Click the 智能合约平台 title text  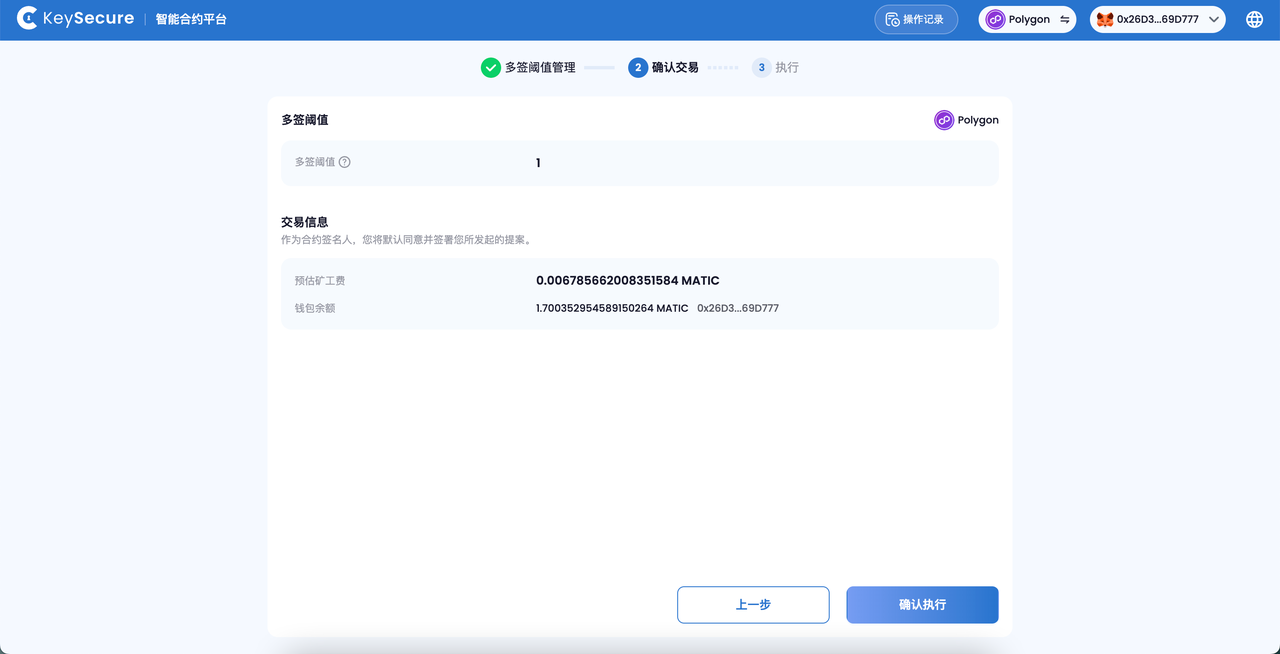(189, 18)
